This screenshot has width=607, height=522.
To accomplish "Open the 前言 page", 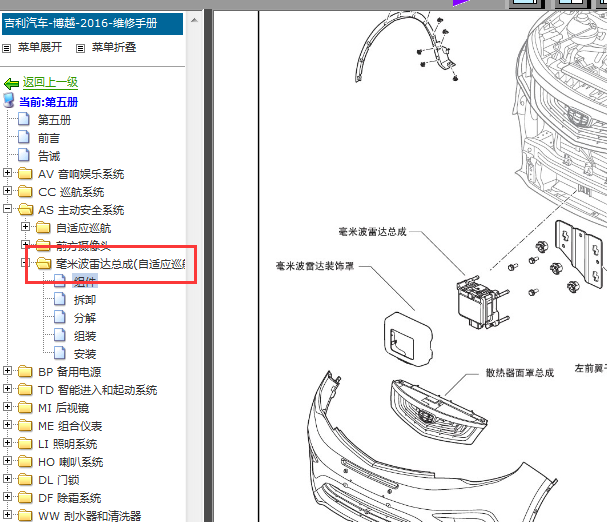I will [49, 138].
